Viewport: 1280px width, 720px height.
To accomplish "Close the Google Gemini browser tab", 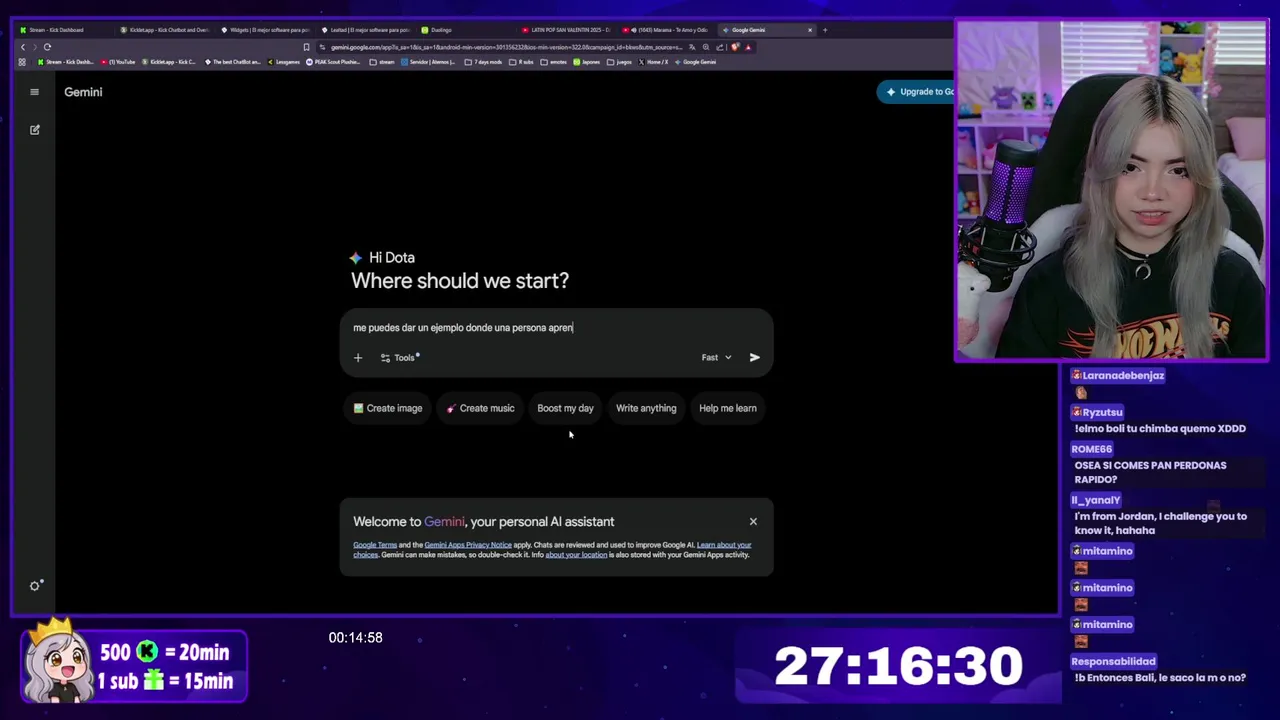I will tap(810, 30).
